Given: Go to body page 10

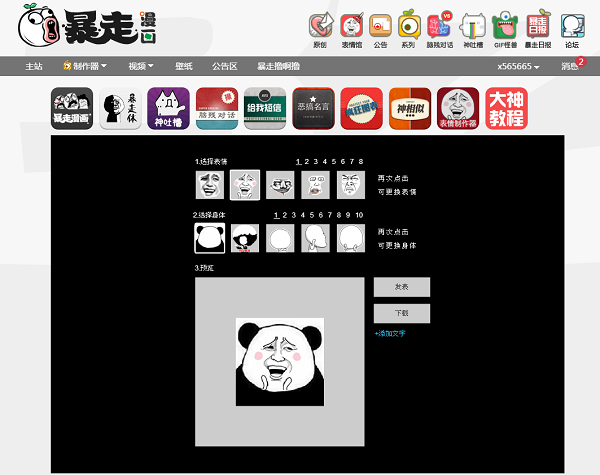Looking at the screenshot, I should coord(359,215).
